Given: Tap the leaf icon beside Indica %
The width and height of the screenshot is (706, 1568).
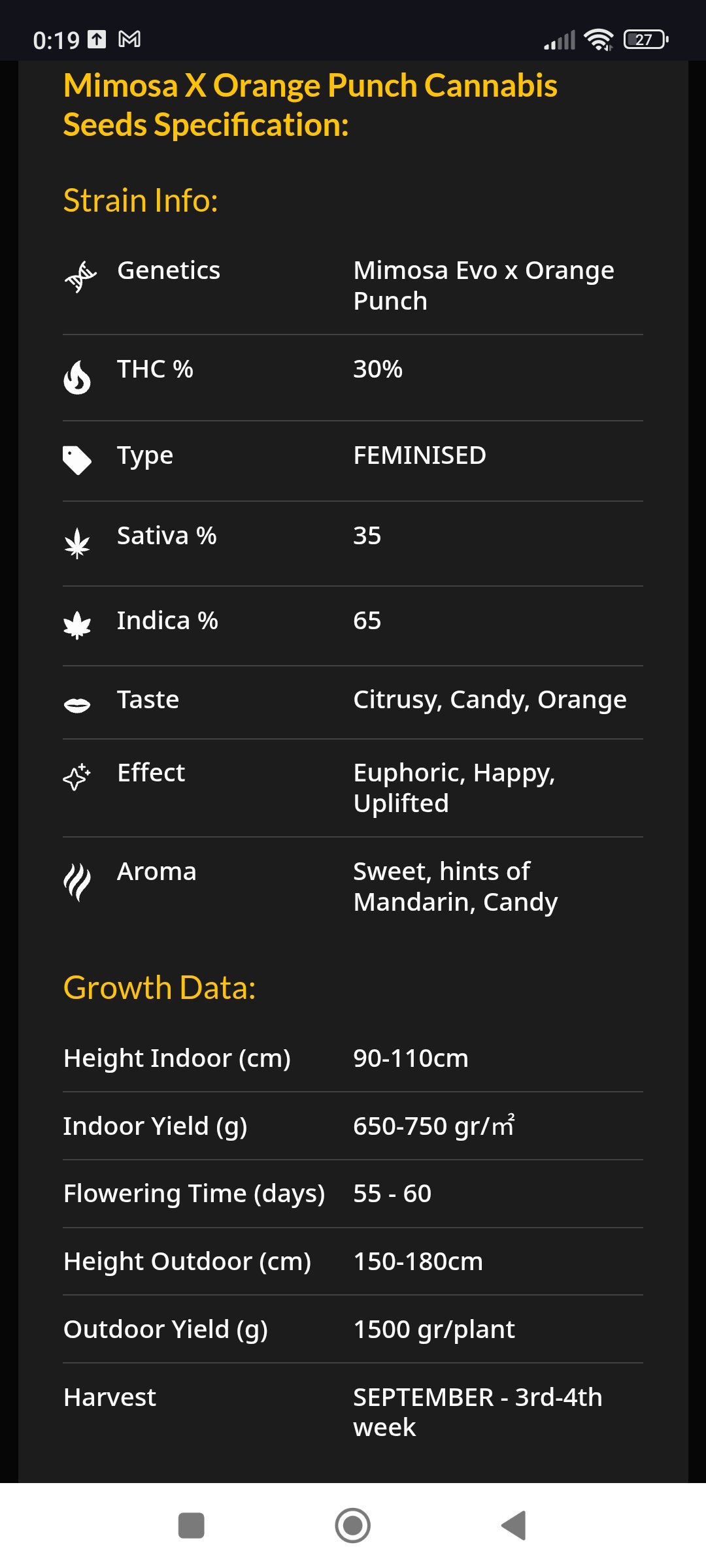Looking at the screenshot, I should [77, 625].
